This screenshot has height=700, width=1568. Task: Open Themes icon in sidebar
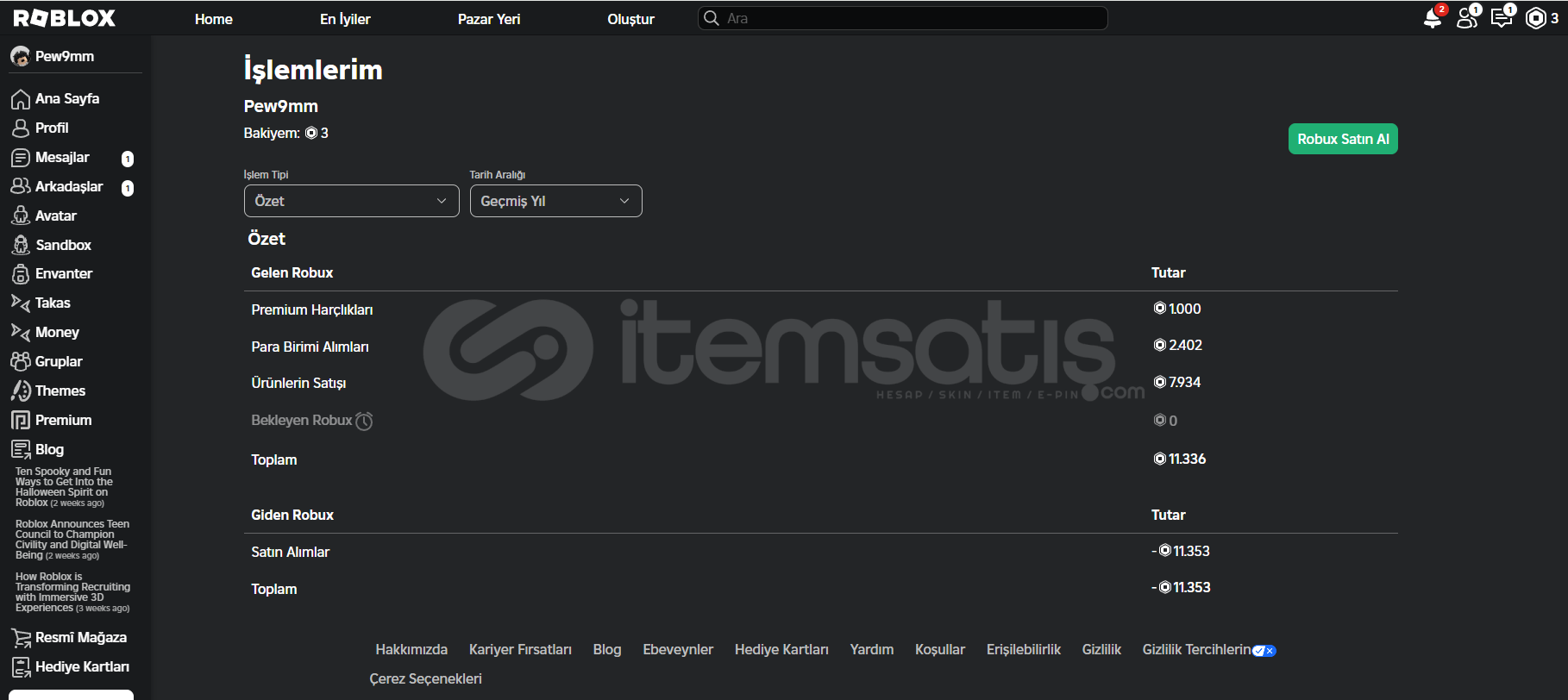(x=21, y=391)
